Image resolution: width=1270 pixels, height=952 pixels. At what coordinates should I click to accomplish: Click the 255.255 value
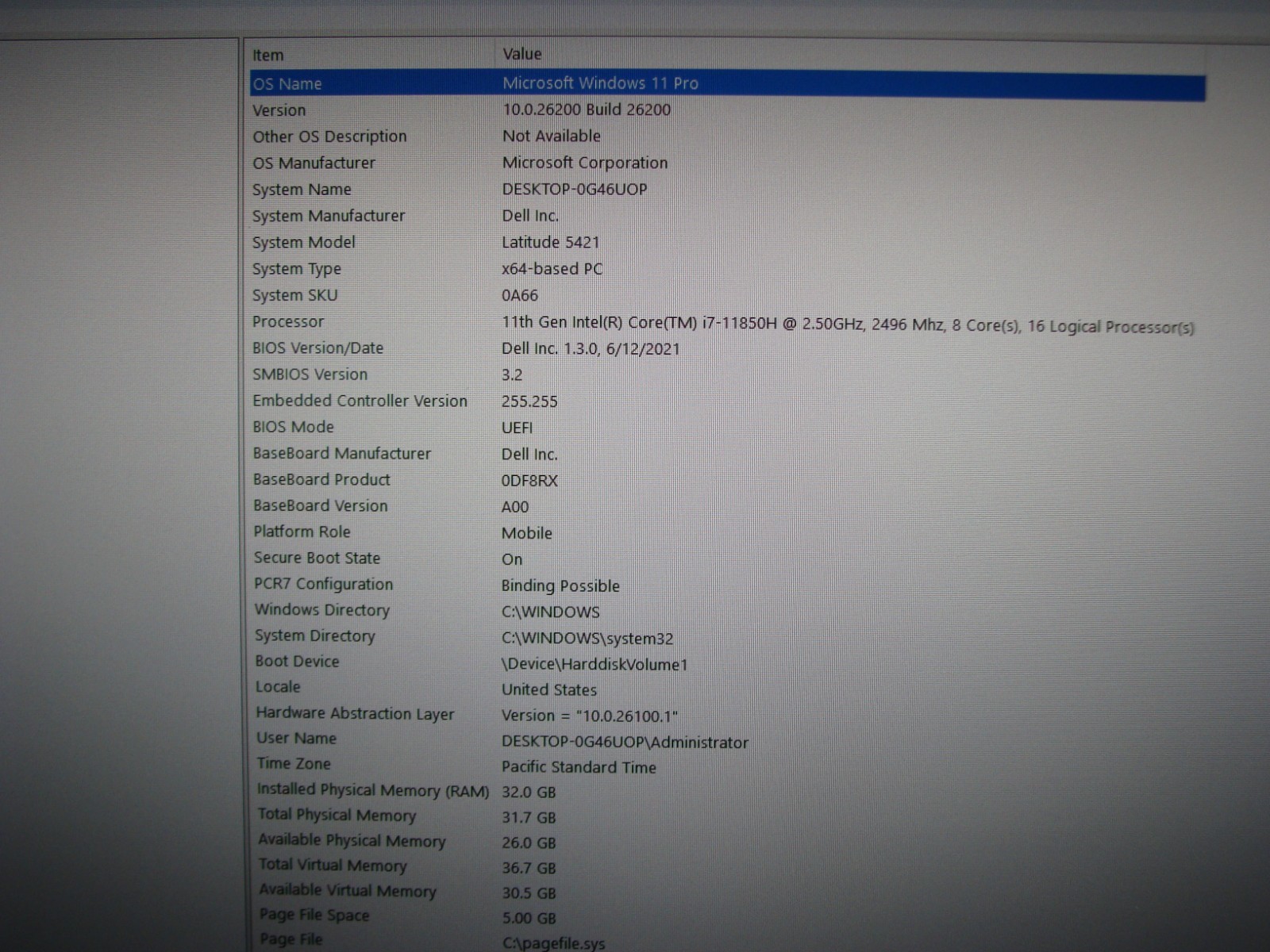[x=529, y=401]
